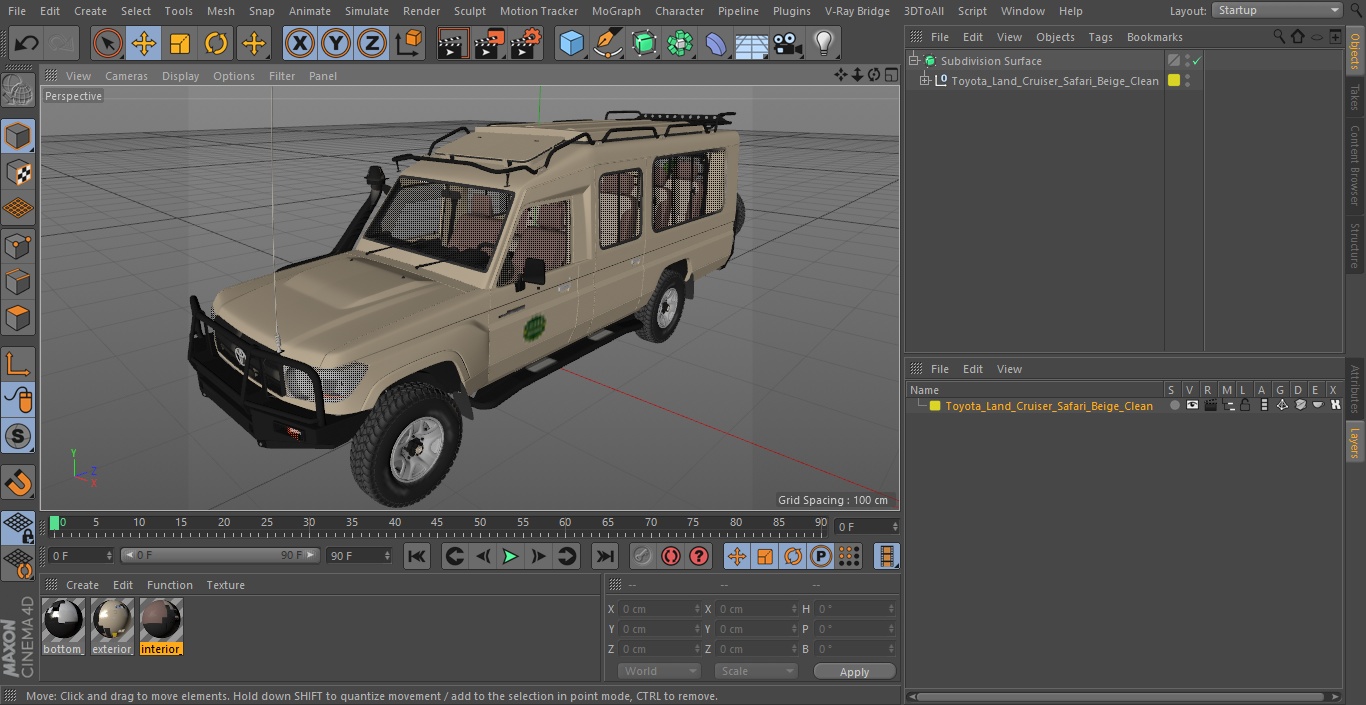
Task: Click the Undo arrow icon
Action: click(x=26, y=43)
